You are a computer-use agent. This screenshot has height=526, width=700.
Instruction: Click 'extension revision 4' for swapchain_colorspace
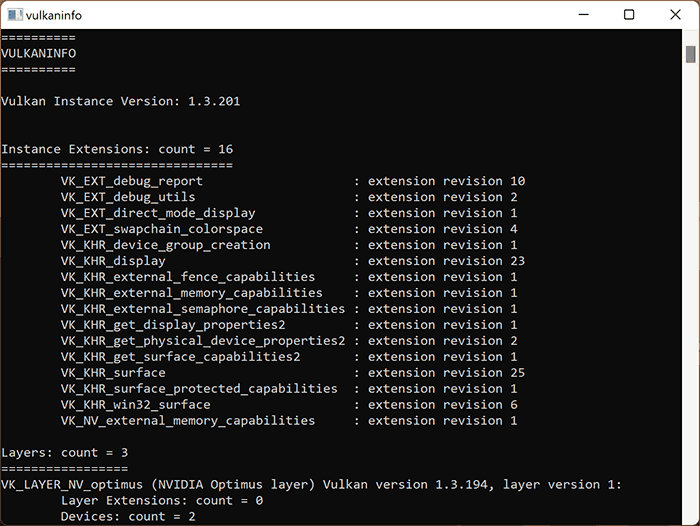pyautogui.click(x=443, y=230)
